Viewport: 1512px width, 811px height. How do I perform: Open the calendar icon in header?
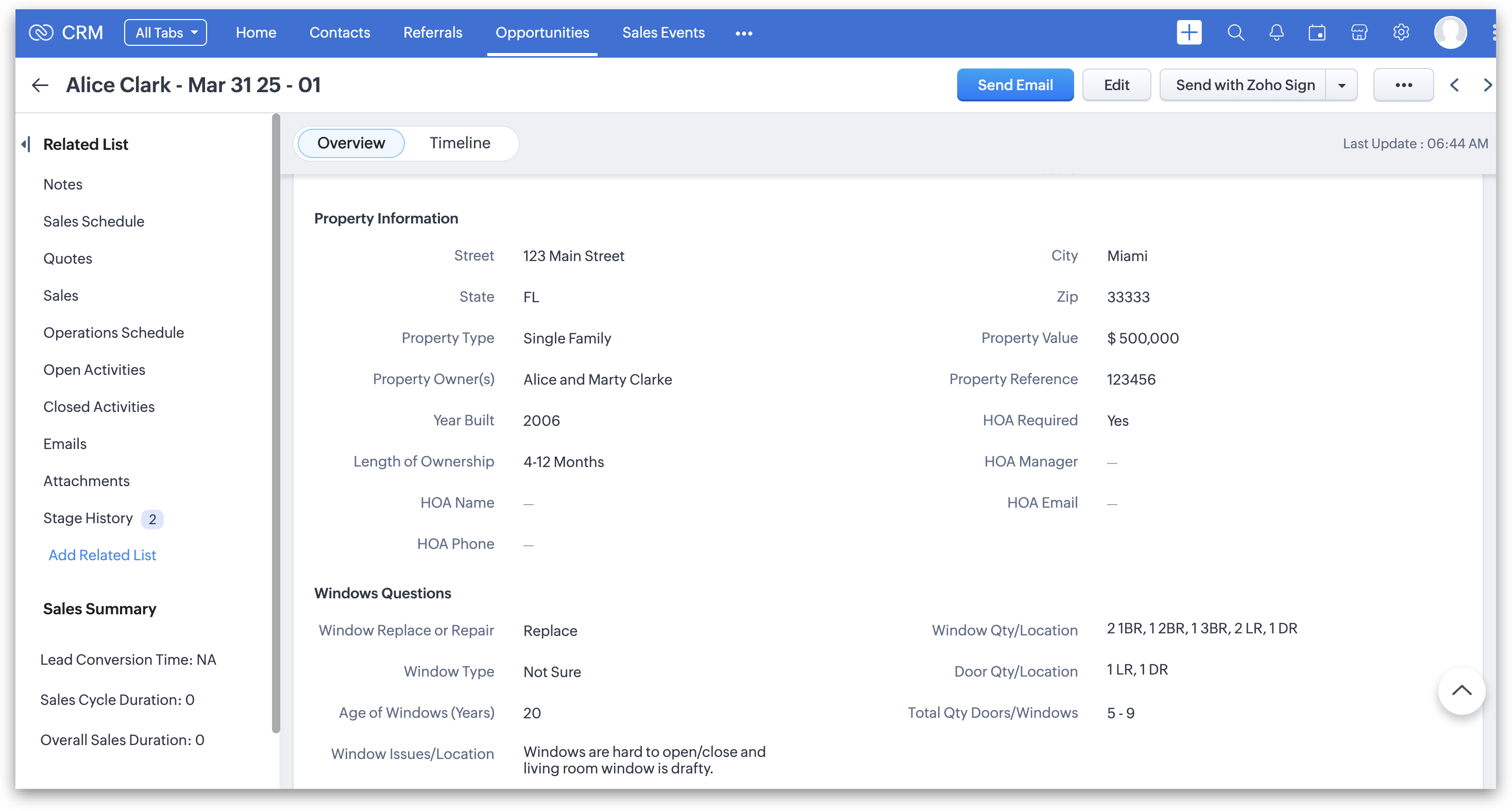[1317, 32]
